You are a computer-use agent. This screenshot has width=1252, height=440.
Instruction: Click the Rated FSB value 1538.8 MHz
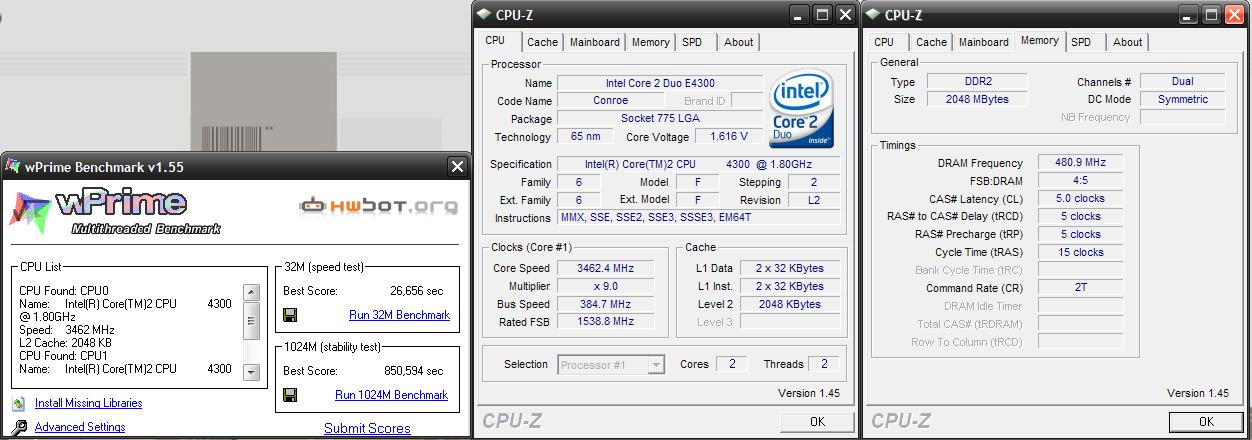coord(605,322)
